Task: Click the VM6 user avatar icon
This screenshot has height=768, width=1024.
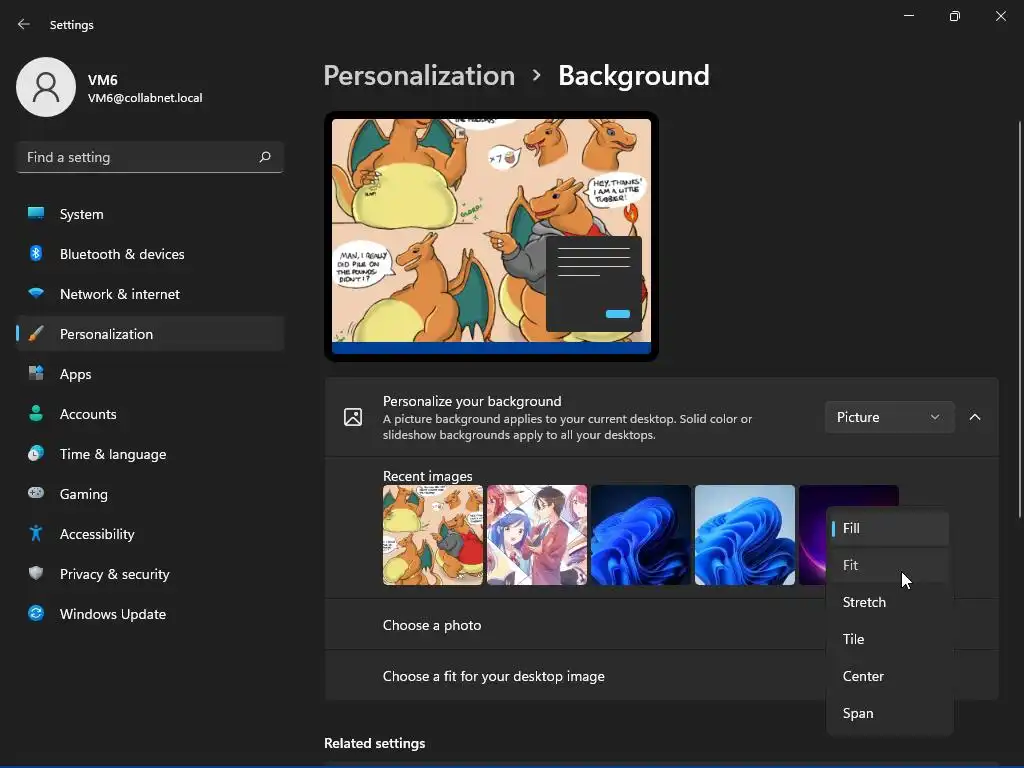Action: [46, 87]
